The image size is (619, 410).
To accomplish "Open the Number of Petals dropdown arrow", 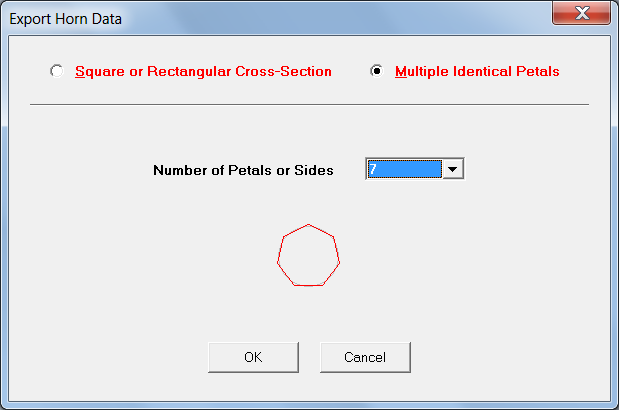I will tap(453, 169).
